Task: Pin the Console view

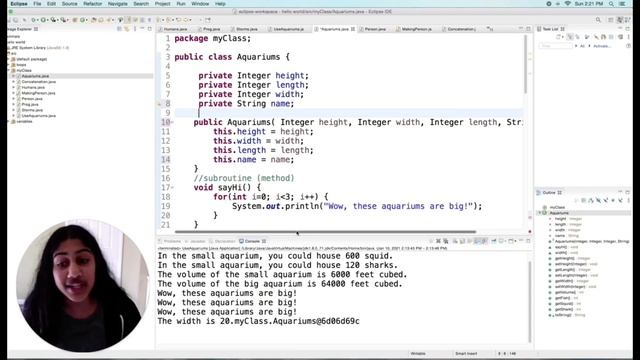Action: coord(493,241)
